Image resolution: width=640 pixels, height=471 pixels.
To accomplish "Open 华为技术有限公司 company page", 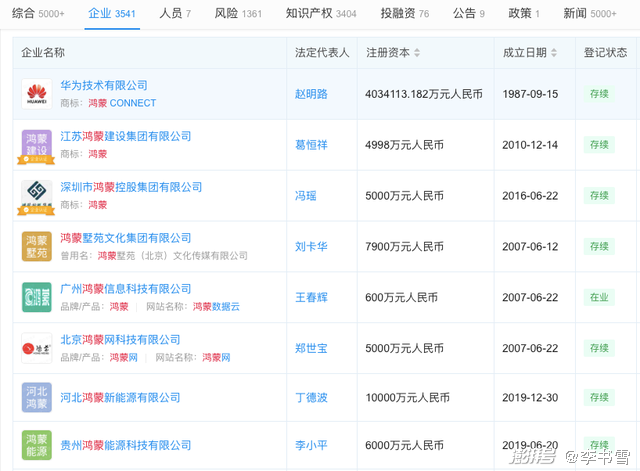I will click(x=104, y=85).
